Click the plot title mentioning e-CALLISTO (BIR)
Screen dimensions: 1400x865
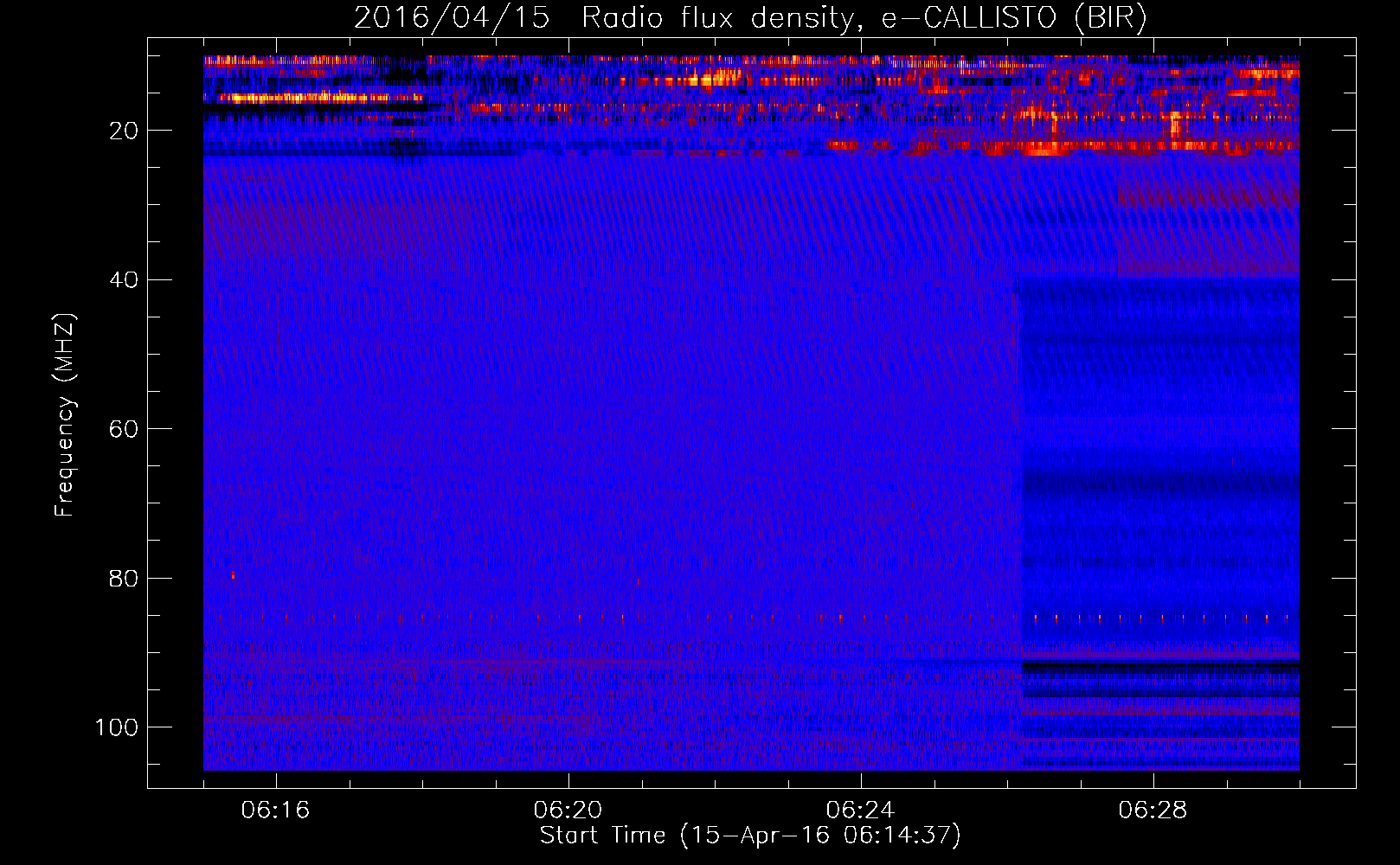(750, 17)
